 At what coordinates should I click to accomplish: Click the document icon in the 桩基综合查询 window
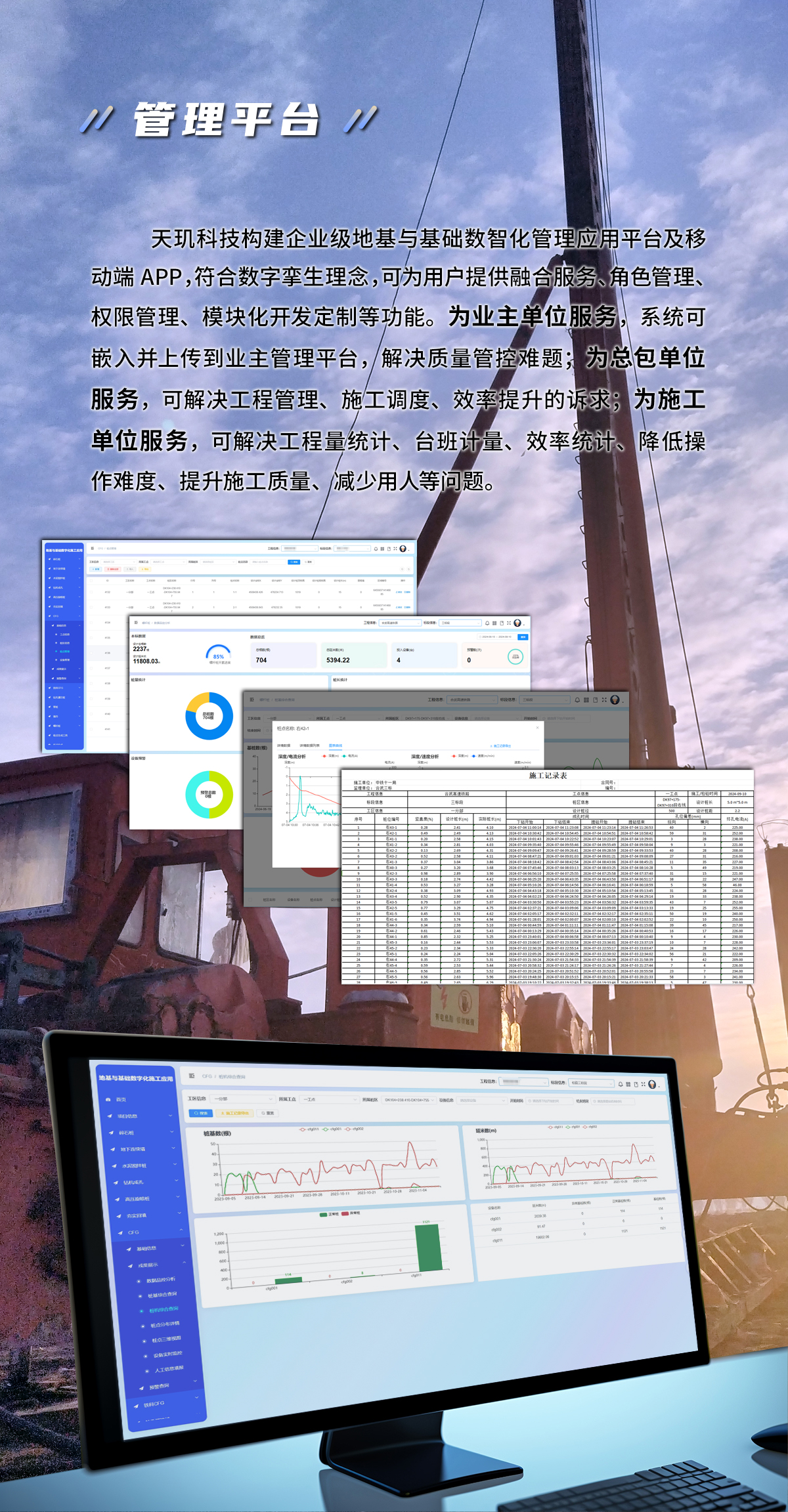click(596, 700)
